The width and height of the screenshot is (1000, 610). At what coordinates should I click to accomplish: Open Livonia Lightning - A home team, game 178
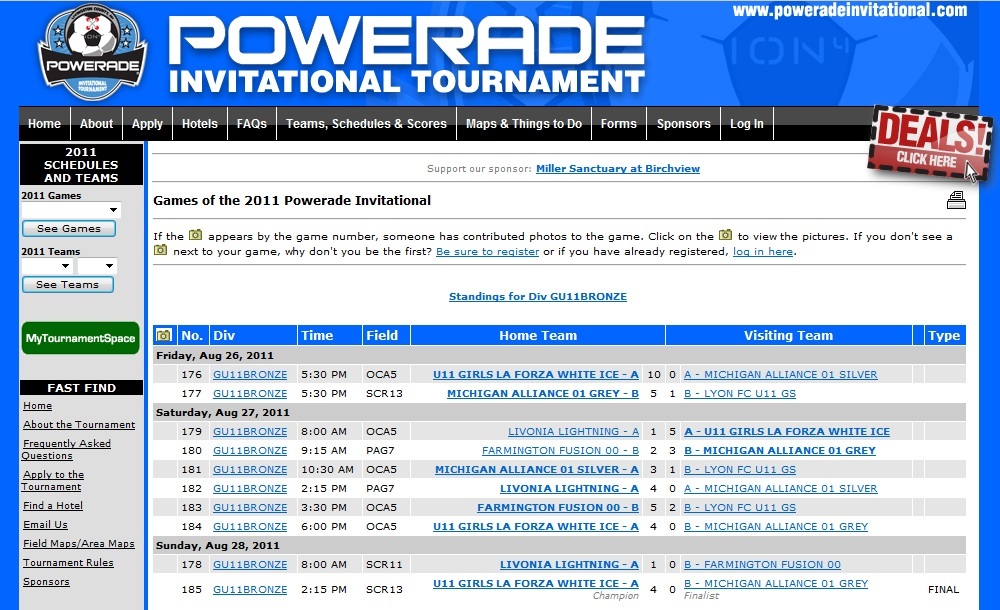tap(570, 565)
